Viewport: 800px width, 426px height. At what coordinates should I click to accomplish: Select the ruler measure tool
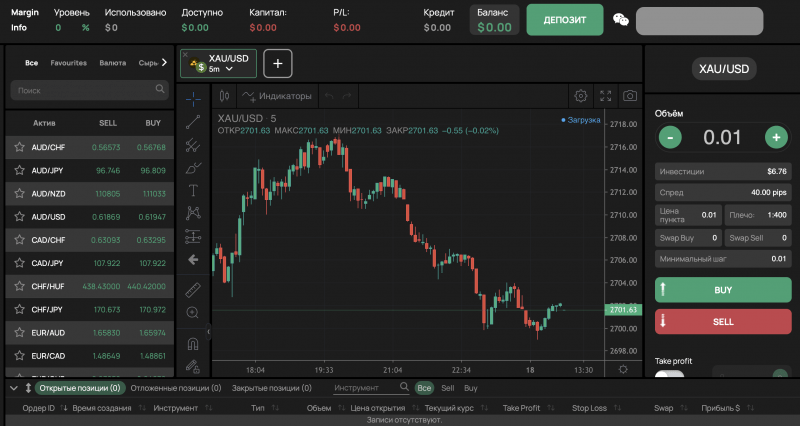(193, 290)
